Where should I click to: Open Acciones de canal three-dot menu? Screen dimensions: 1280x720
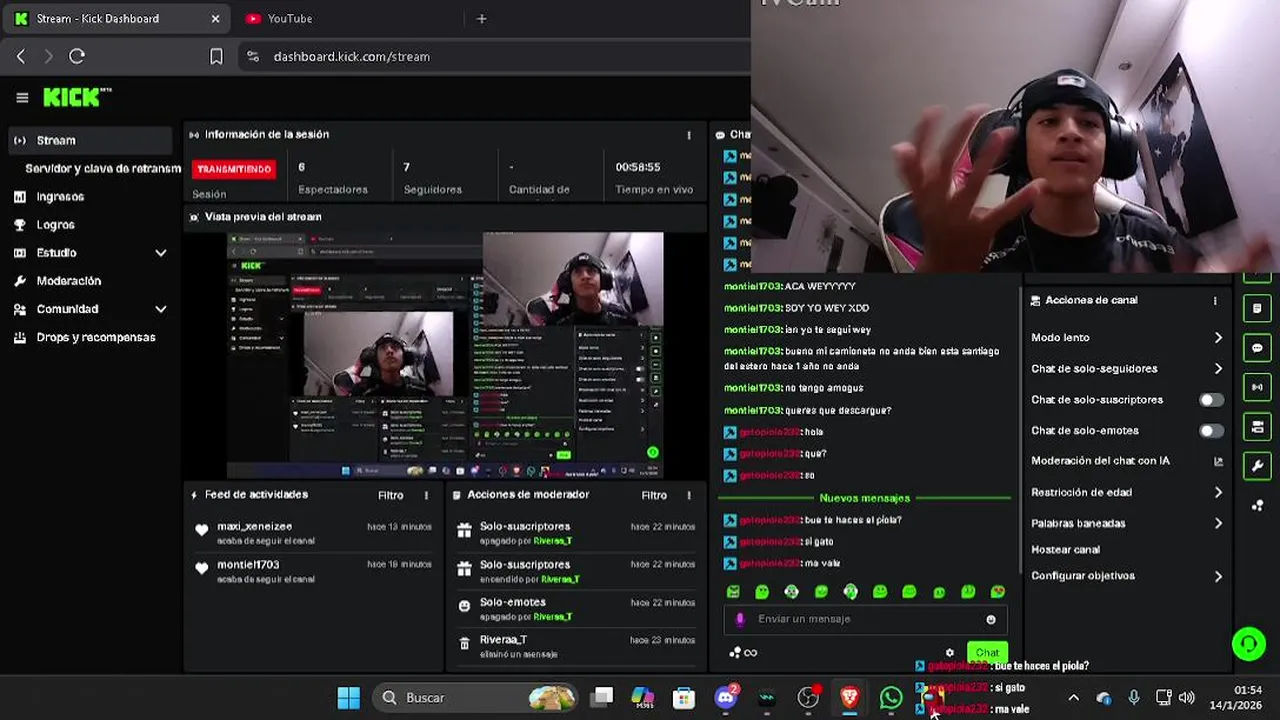pyautogui.click(x=1215, y=301)
